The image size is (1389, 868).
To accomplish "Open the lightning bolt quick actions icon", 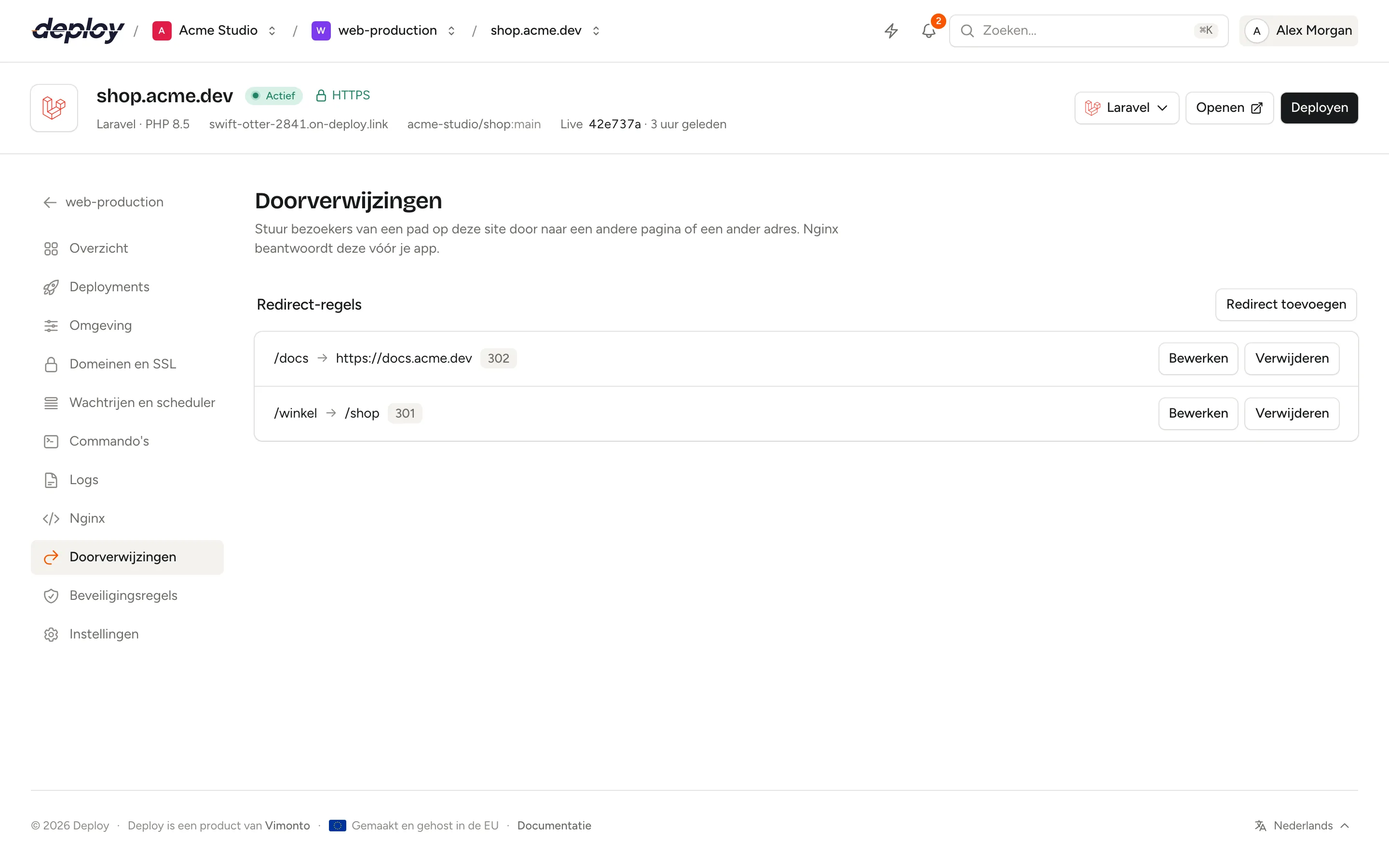I will pyautogui.click(x=891, y=30).
